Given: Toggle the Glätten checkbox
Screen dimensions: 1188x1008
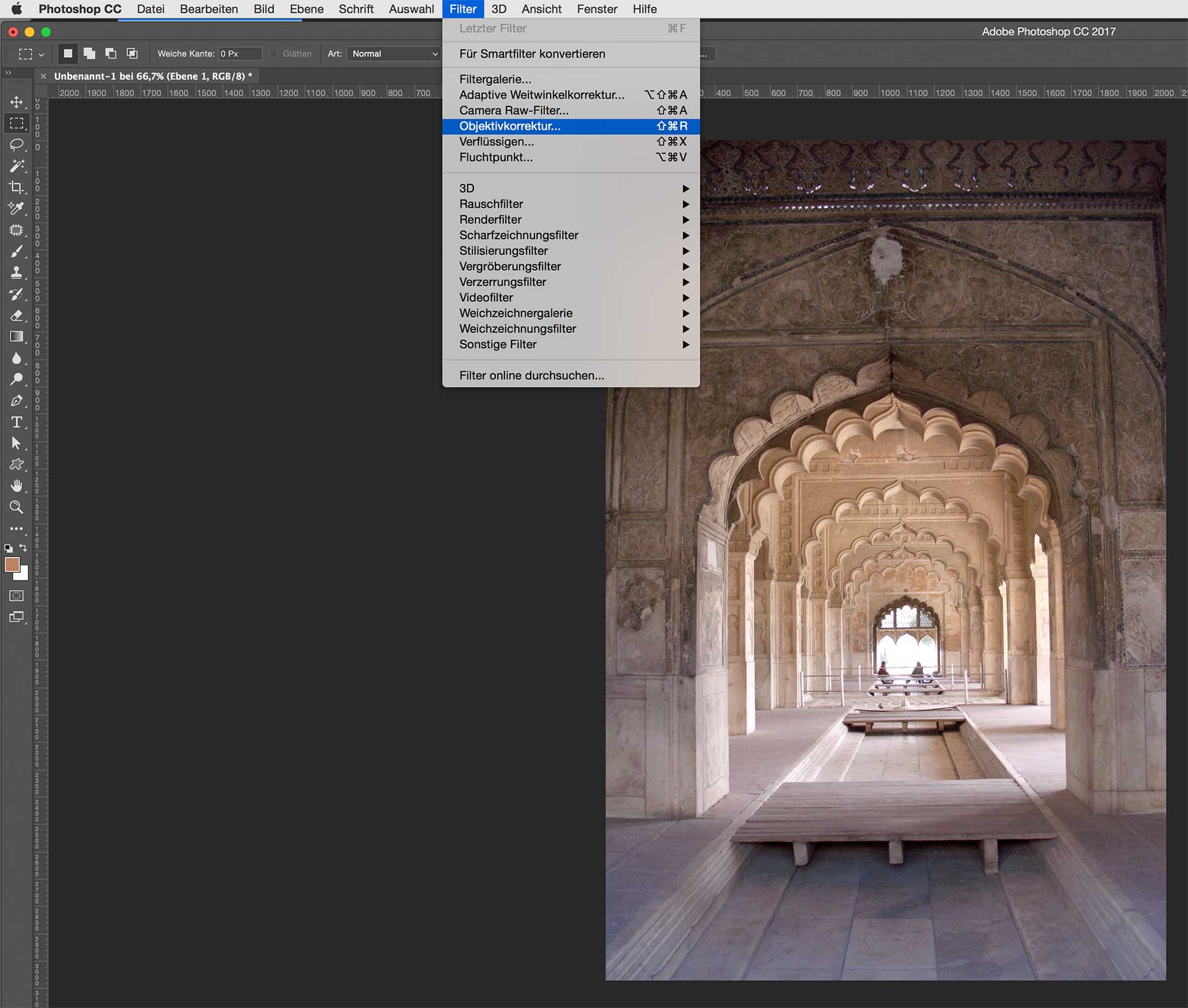Looking at the screenshot, I should click(273, 54).
